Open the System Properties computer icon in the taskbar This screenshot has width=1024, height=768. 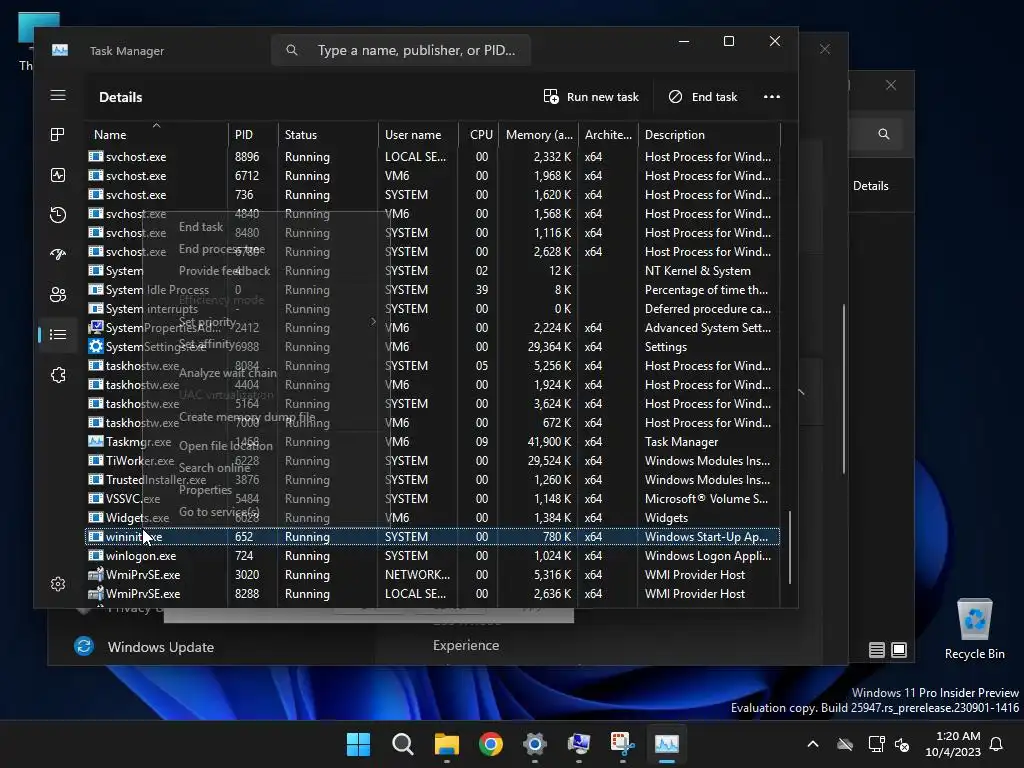click(579, 744)
